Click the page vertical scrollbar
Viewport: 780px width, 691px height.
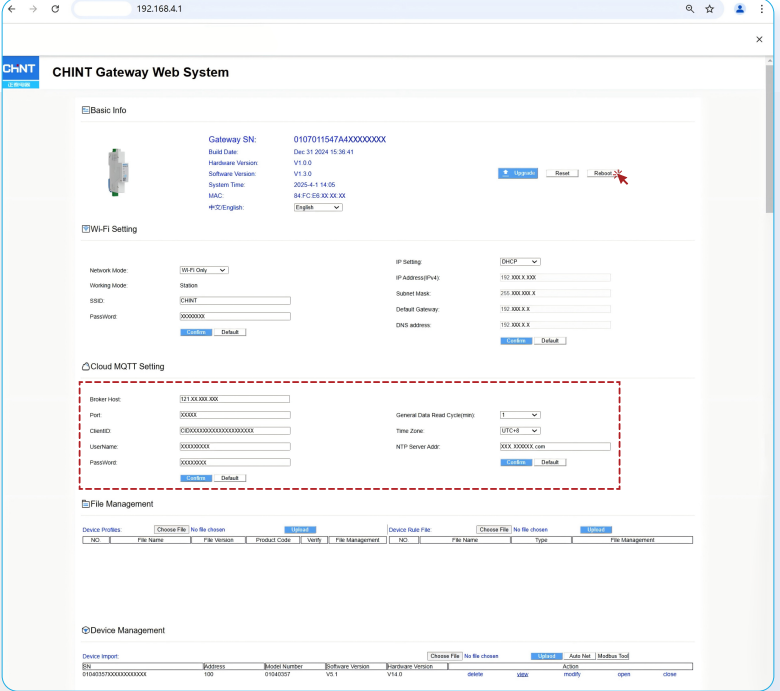(x=770, y=139)
